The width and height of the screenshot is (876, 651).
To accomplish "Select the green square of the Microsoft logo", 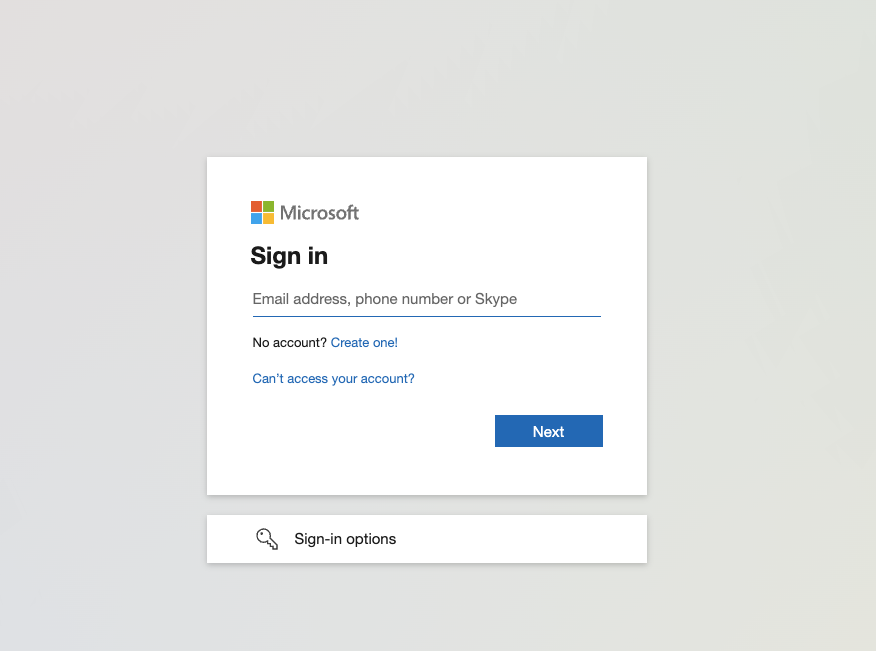I will coord(268,206).
